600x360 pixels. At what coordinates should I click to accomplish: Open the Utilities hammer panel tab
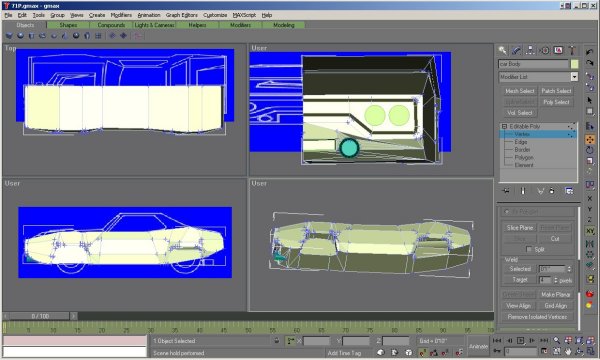572,50
